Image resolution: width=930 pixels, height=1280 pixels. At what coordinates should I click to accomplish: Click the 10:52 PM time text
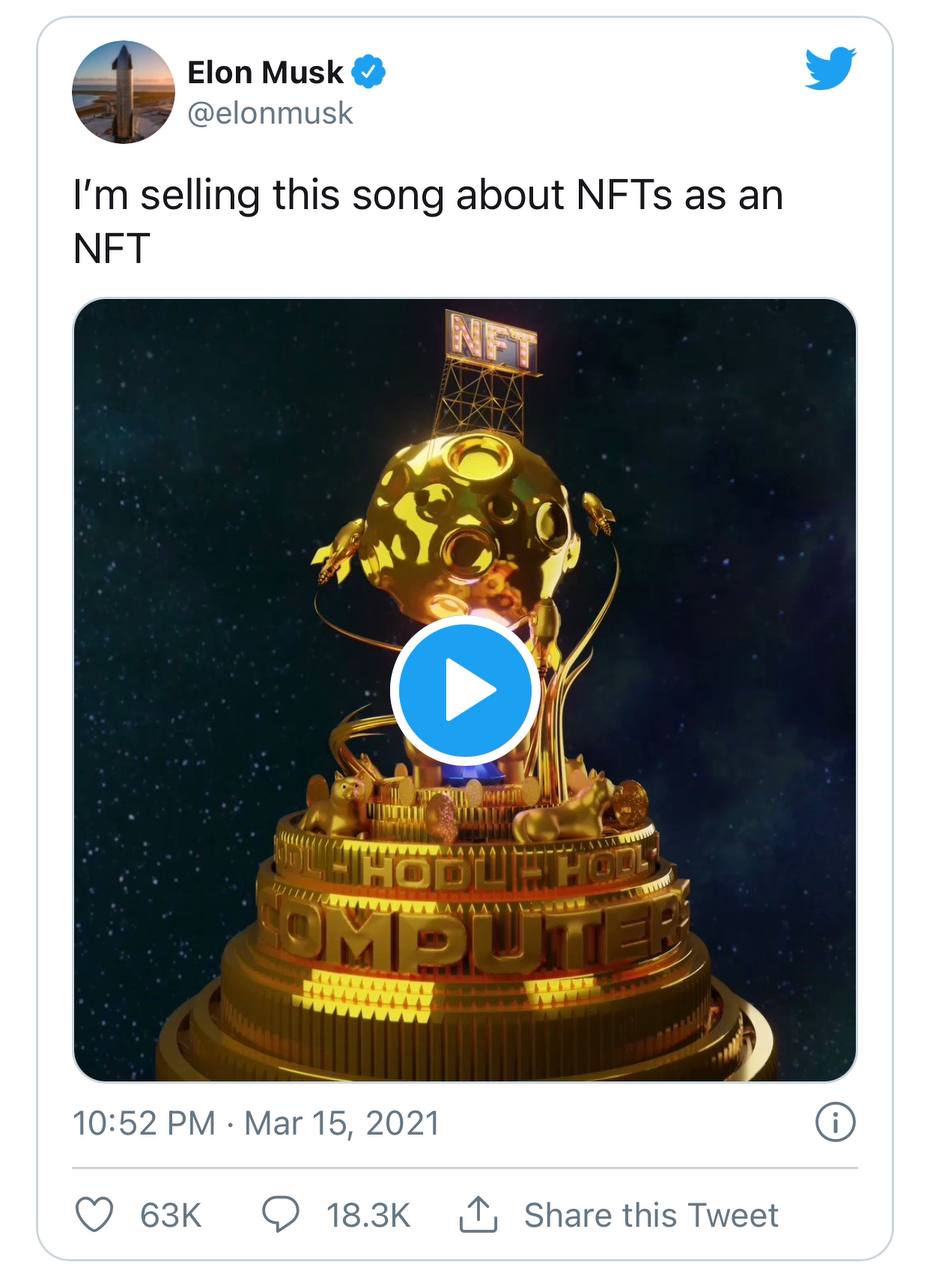pos(144,1123)
